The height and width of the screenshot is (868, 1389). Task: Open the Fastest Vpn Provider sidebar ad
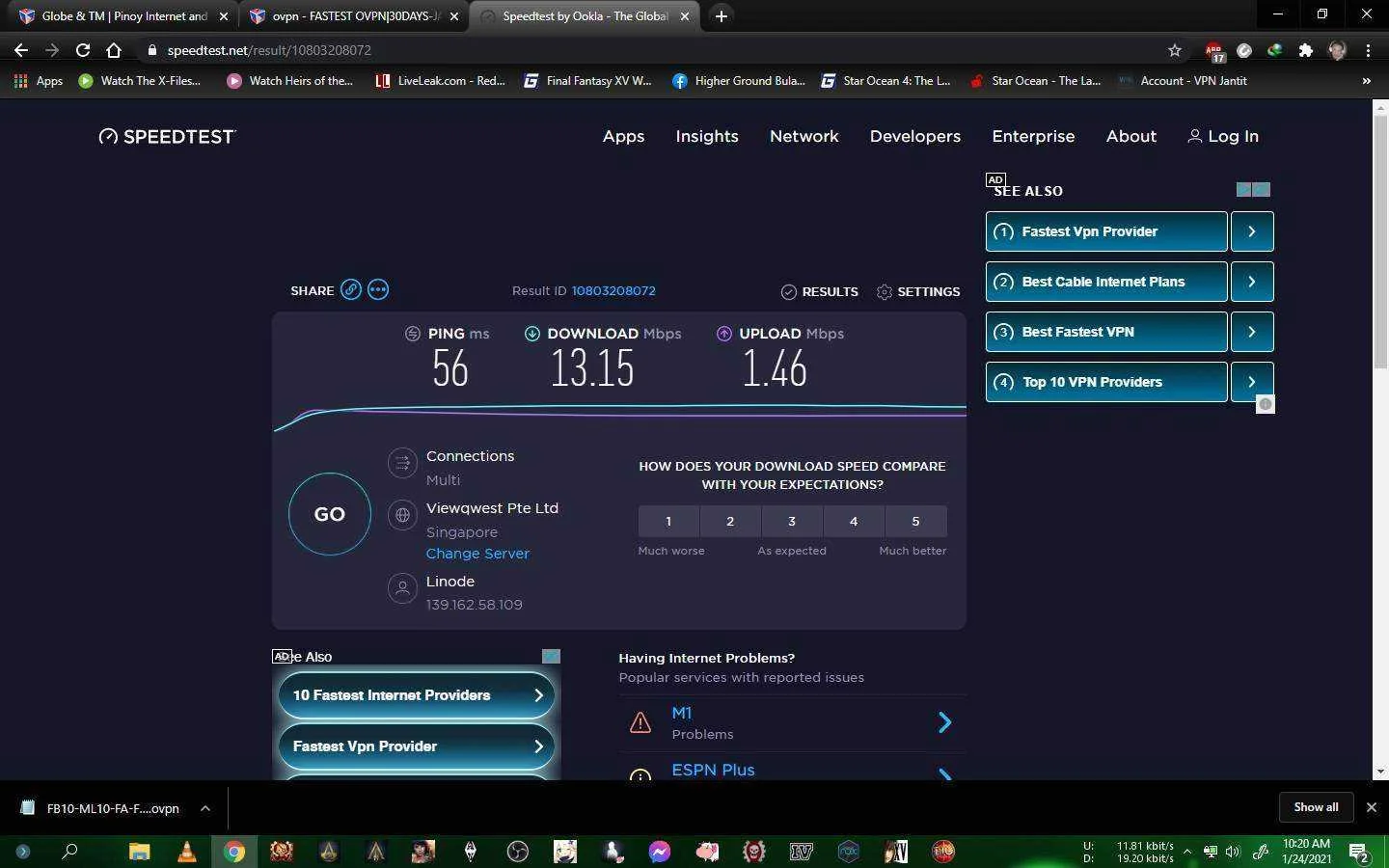(1106, 231)
